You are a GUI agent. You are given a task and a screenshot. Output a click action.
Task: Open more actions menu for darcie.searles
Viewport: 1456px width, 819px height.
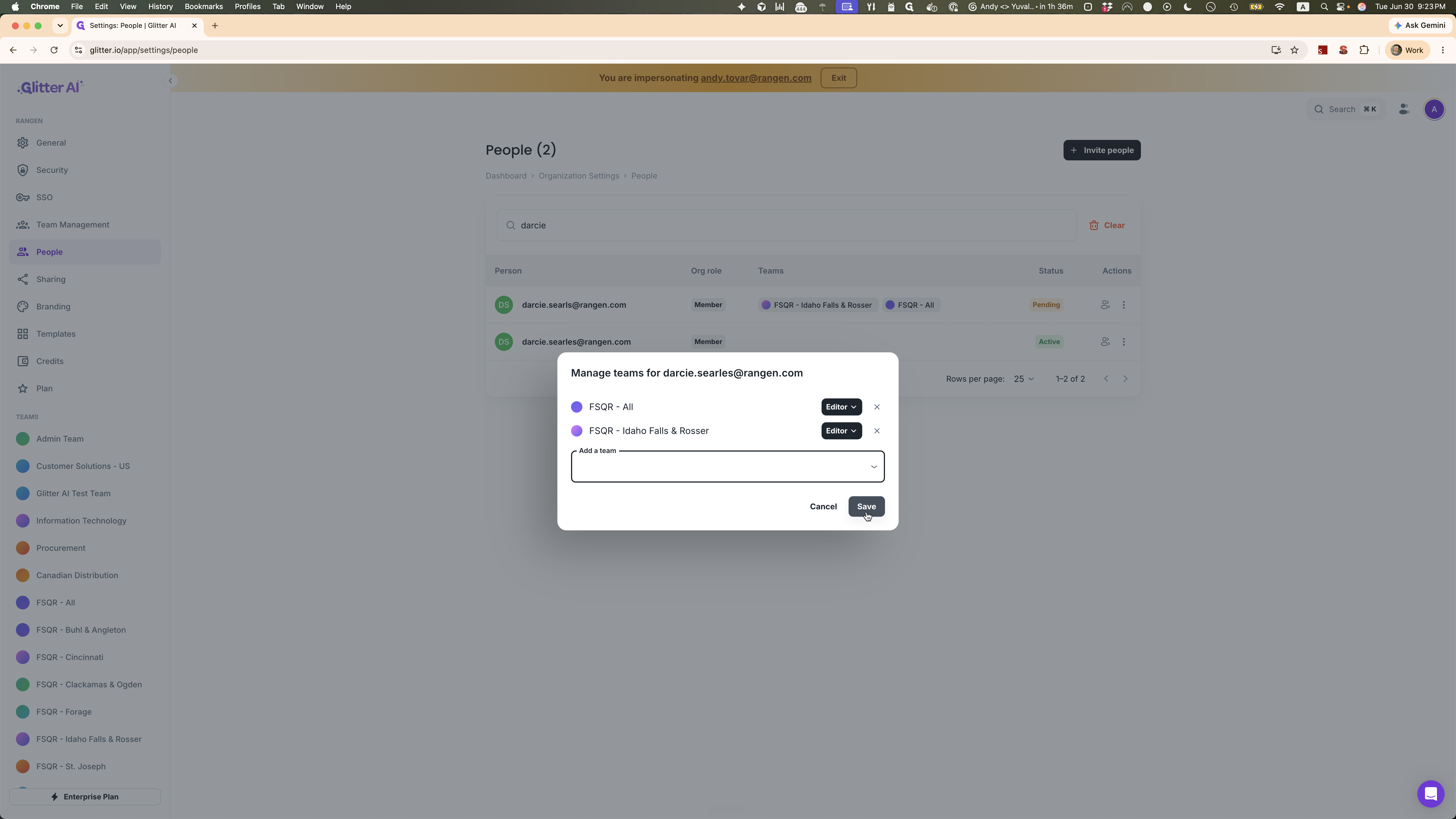(1124, 342)
